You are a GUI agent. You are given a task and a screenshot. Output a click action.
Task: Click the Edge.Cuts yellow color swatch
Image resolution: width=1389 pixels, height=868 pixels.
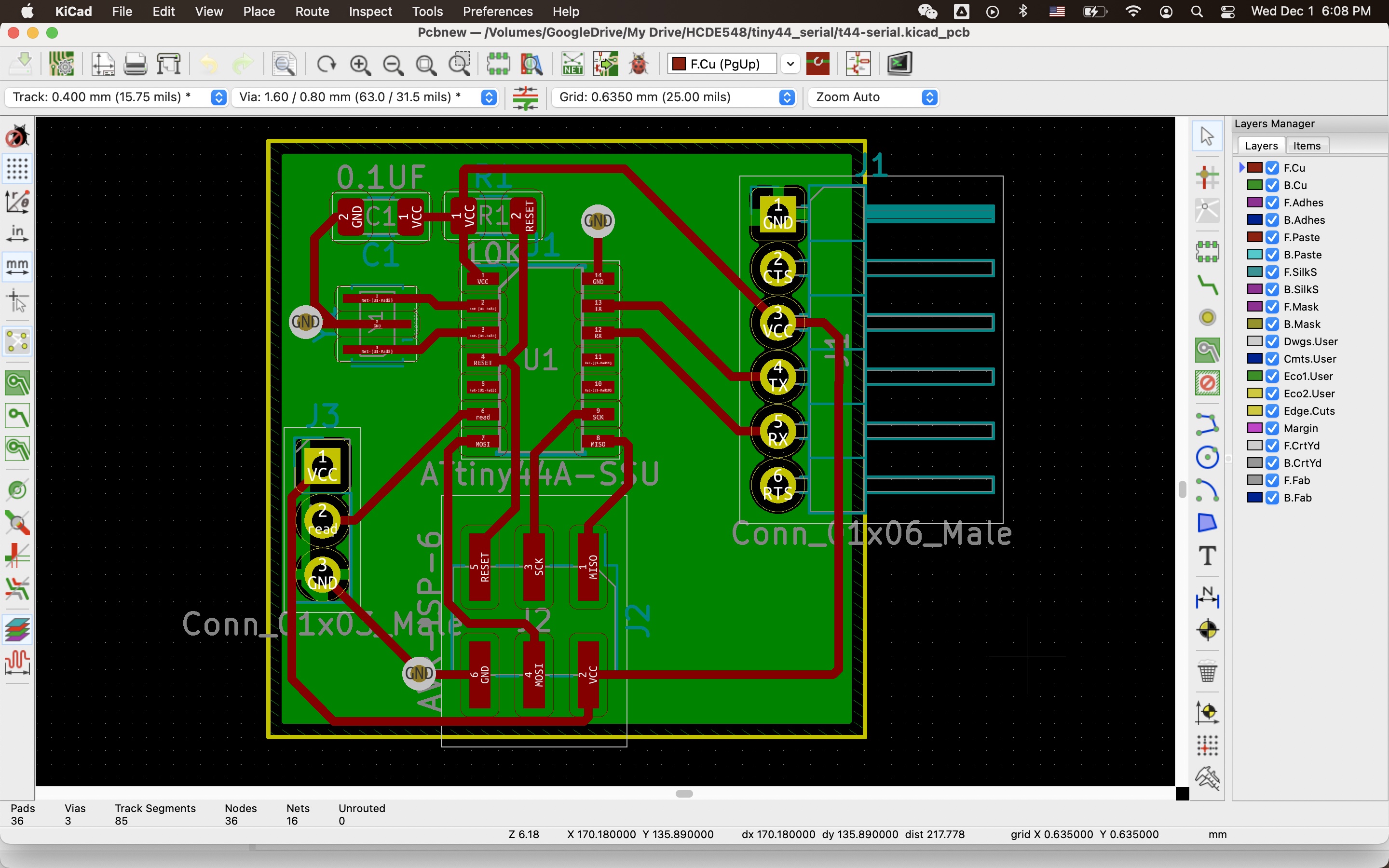tap(1255, 410)
